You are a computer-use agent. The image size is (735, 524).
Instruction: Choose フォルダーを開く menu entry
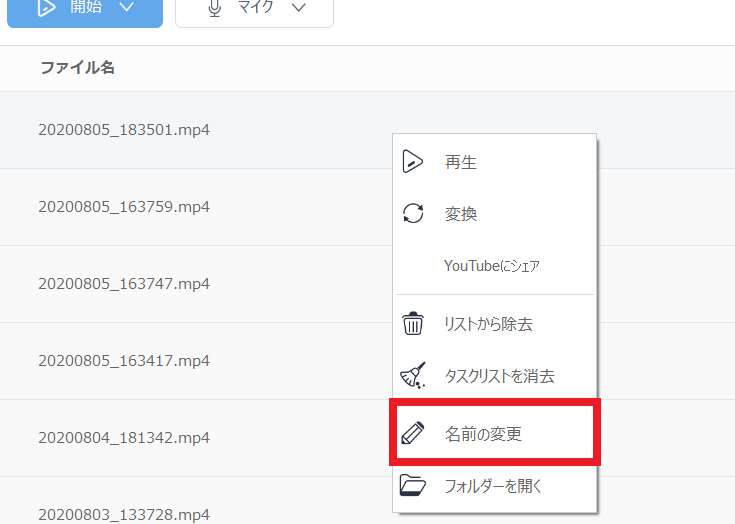click(x=493, y=486)
